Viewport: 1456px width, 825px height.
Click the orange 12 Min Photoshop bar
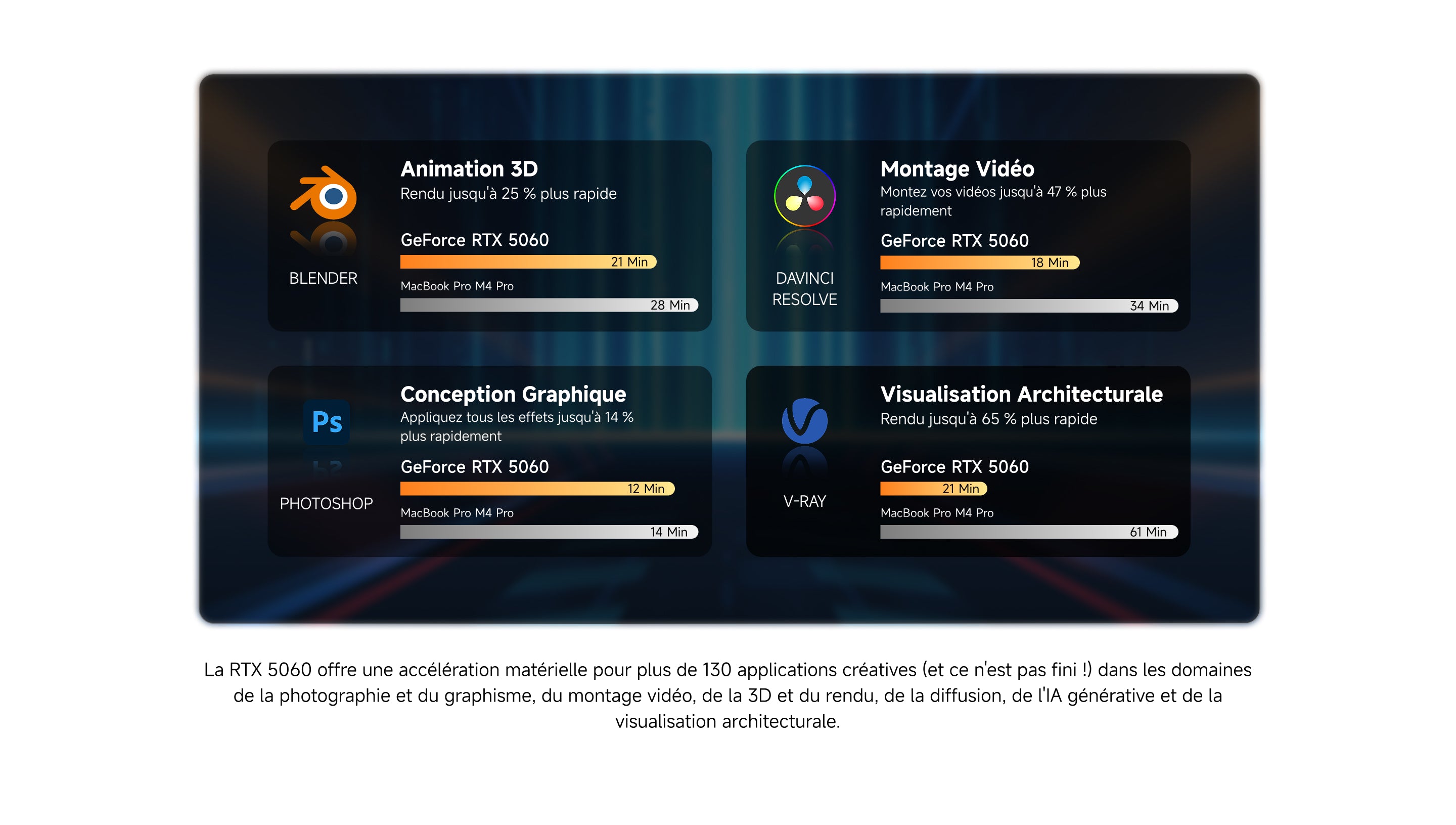[x=537, y=489]
